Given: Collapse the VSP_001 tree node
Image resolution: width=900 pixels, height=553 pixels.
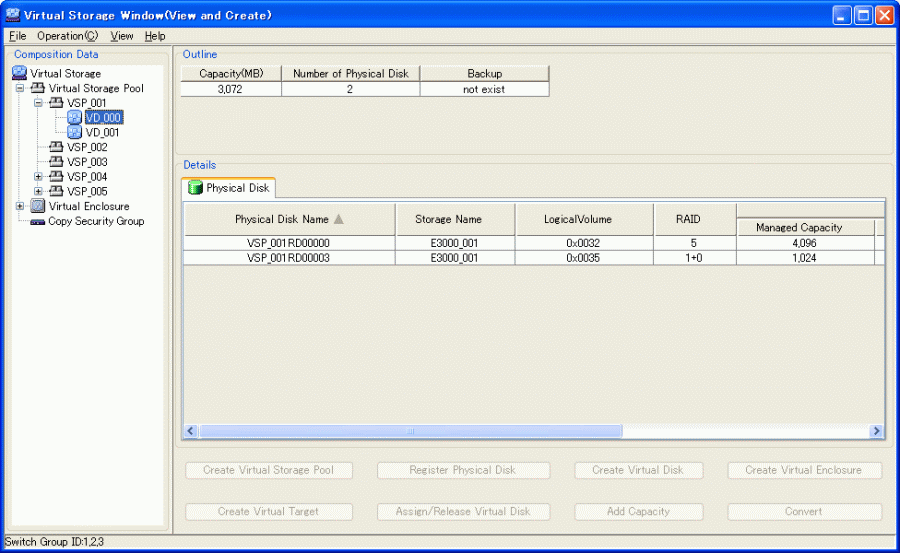Looking at the screenshot, I should (x=38, y=103).
